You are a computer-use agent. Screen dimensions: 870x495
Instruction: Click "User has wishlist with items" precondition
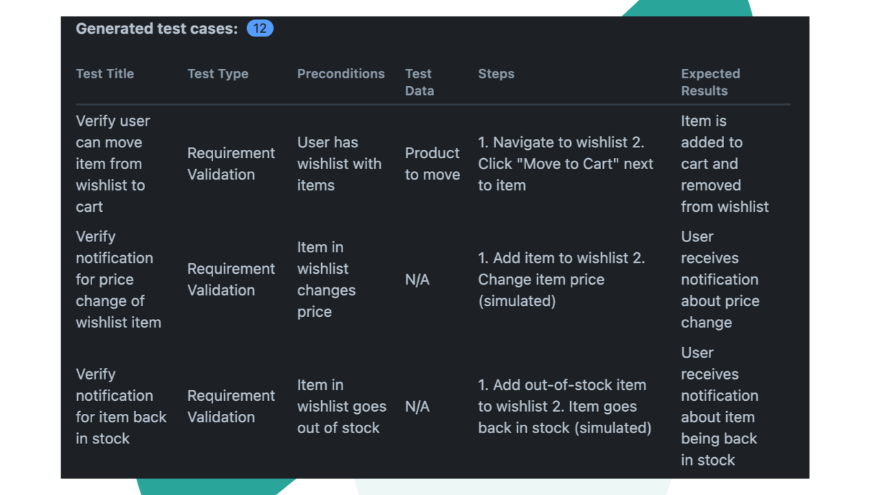click(x=339, y=164)
